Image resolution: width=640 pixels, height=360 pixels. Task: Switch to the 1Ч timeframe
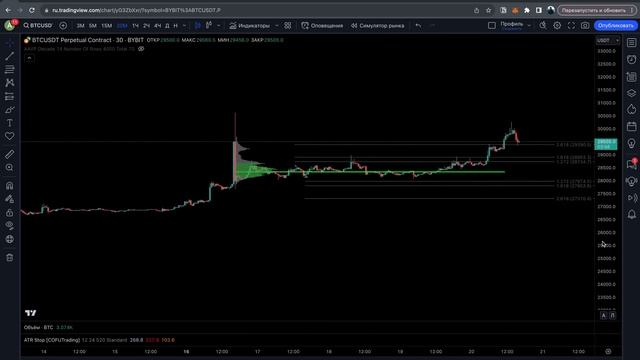(136, 25)
